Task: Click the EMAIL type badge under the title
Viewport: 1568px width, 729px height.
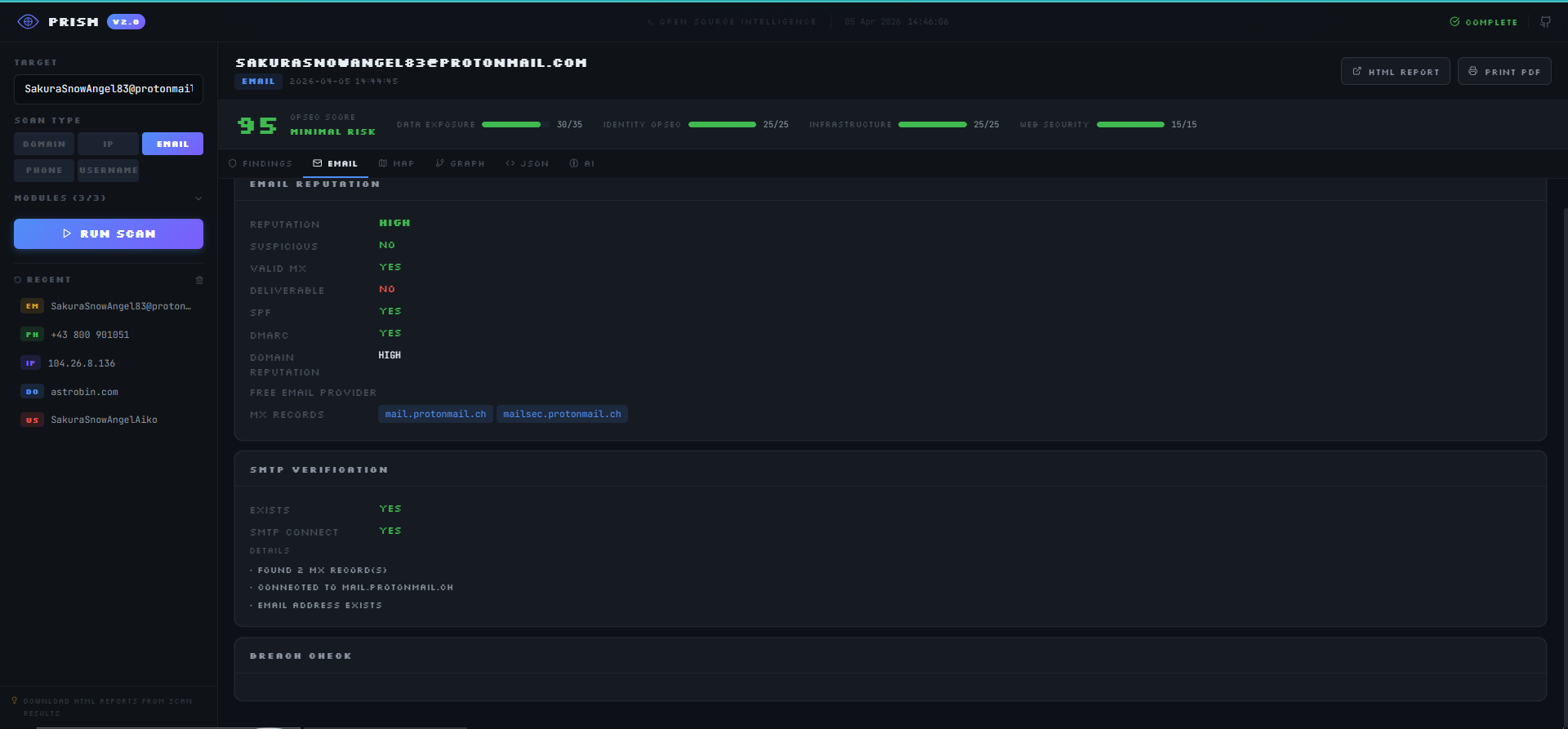Action: tap(258, 82)
